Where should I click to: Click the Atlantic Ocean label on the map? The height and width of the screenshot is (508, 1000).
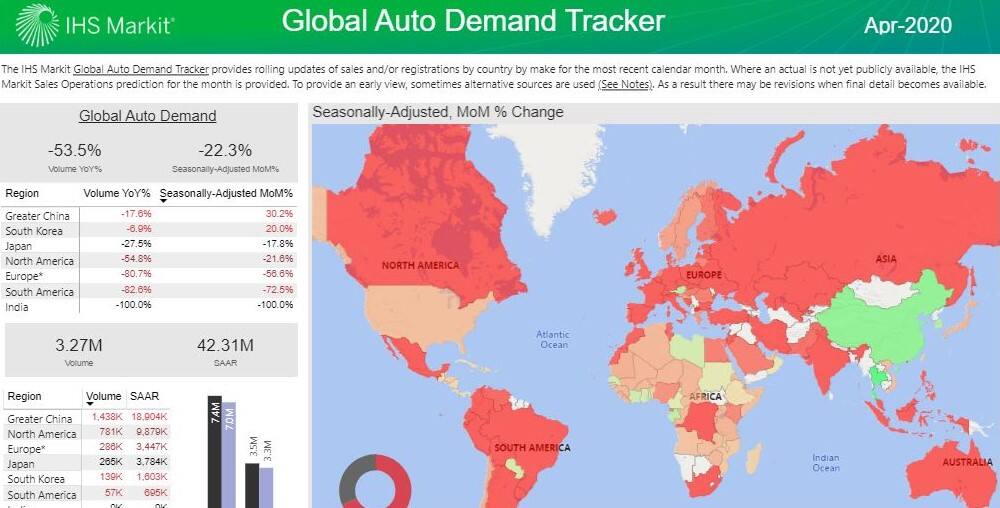[x=554, y=339]
